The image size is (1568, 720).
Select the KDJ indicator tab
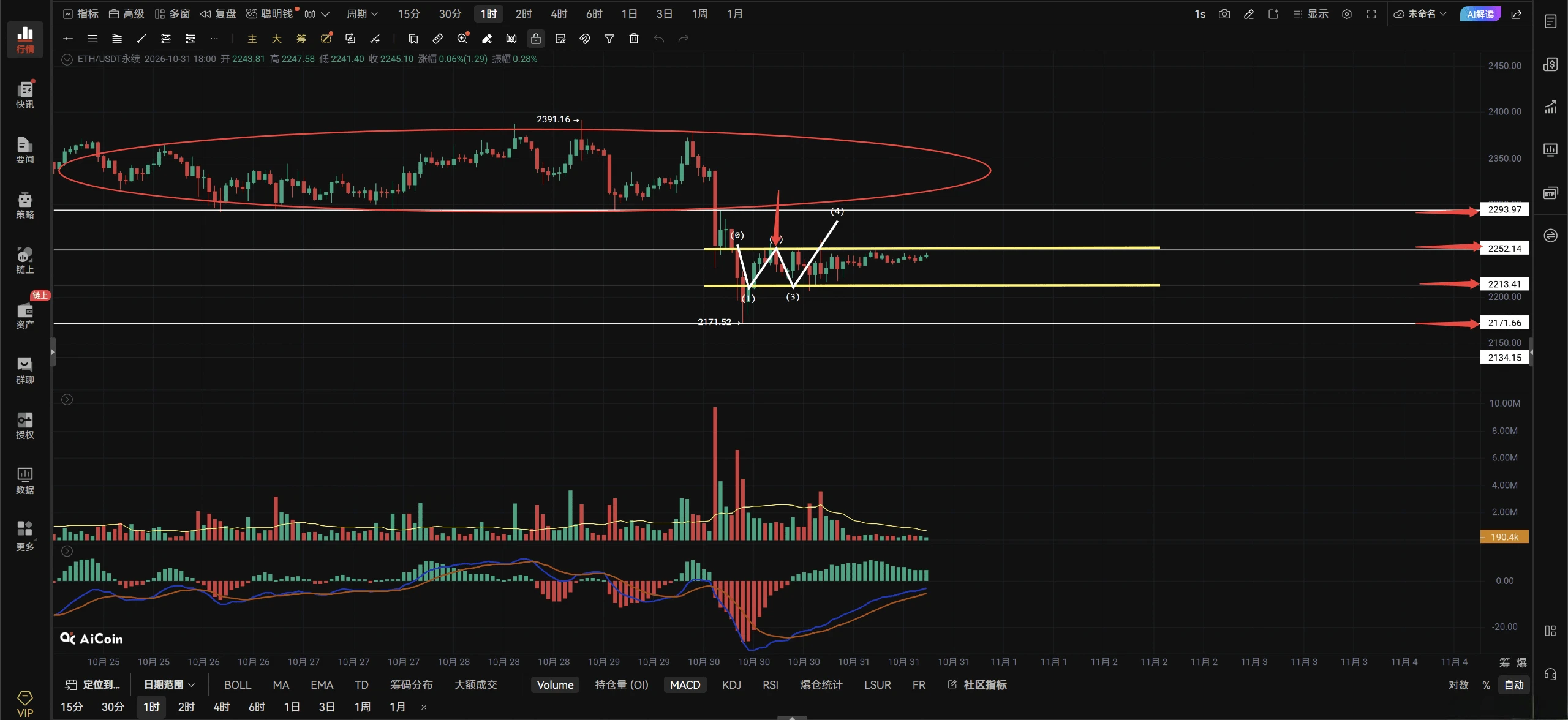pyautogui.click(x=731, y=684)
